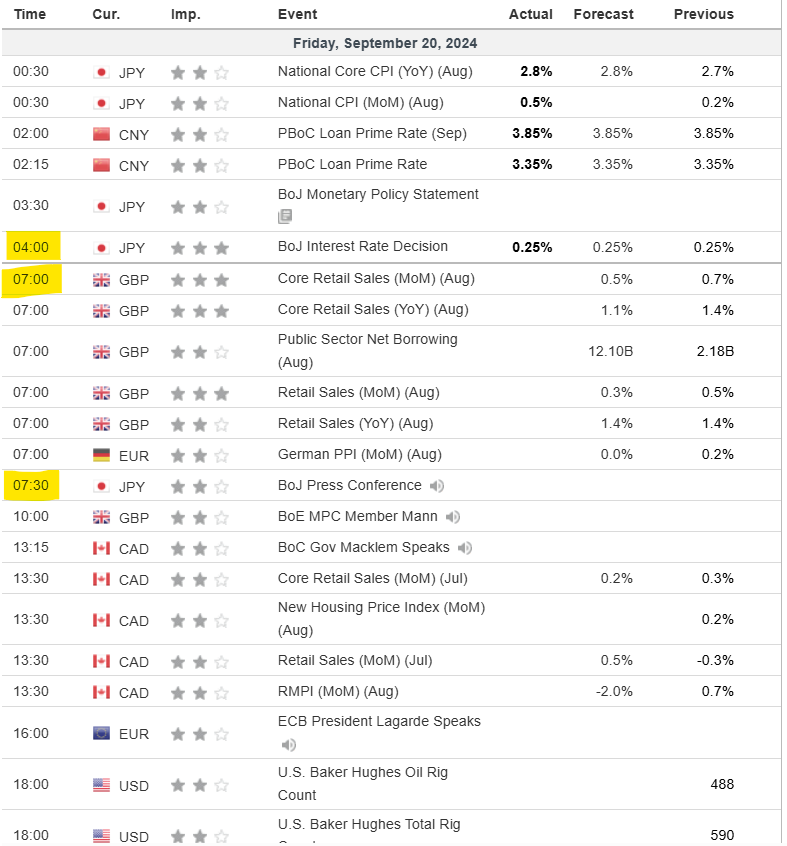Click the US flag in the Oil Rig Count row
Image resolution: width=787 pixels, height=846 pixels.
point(101,785)
